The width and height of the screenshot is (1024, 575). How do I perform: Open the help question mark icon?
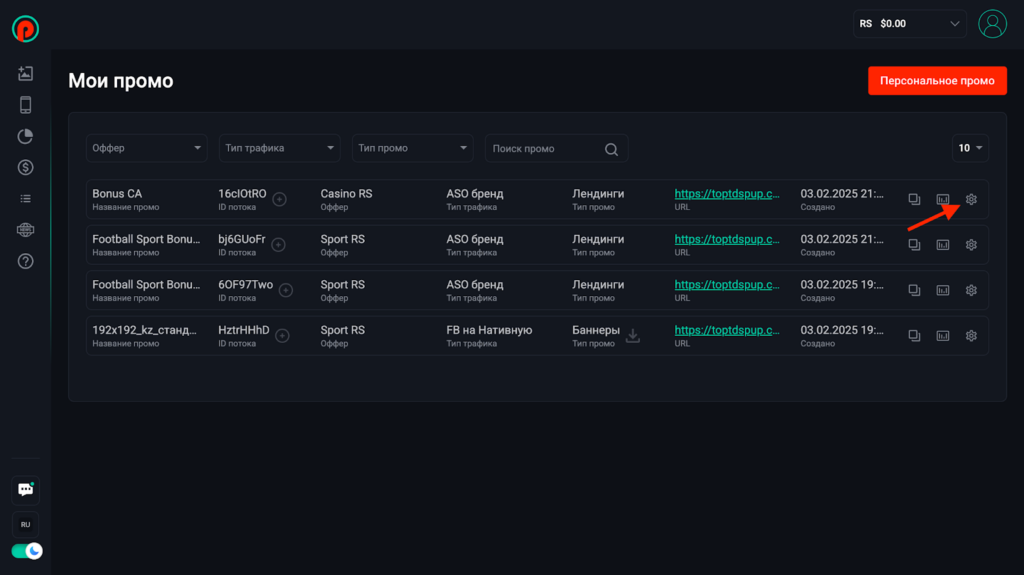25,261
